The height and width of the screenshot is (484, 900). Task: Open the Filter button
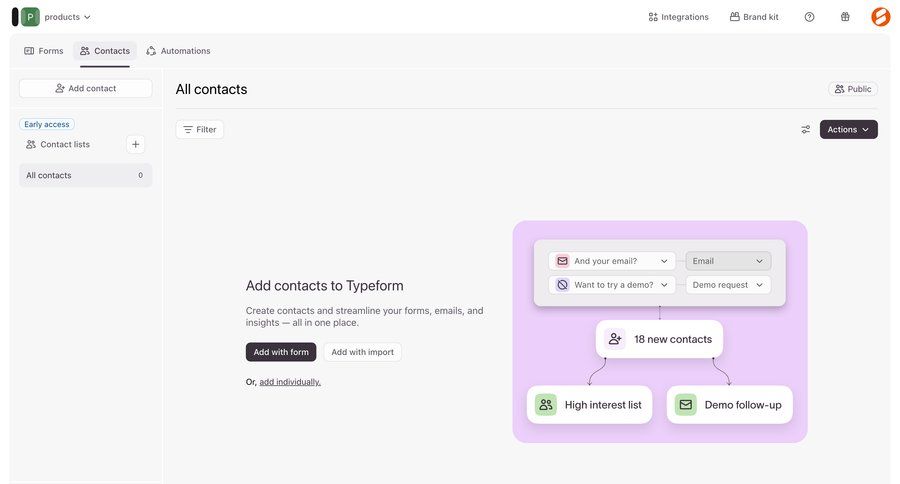[200, 129]
